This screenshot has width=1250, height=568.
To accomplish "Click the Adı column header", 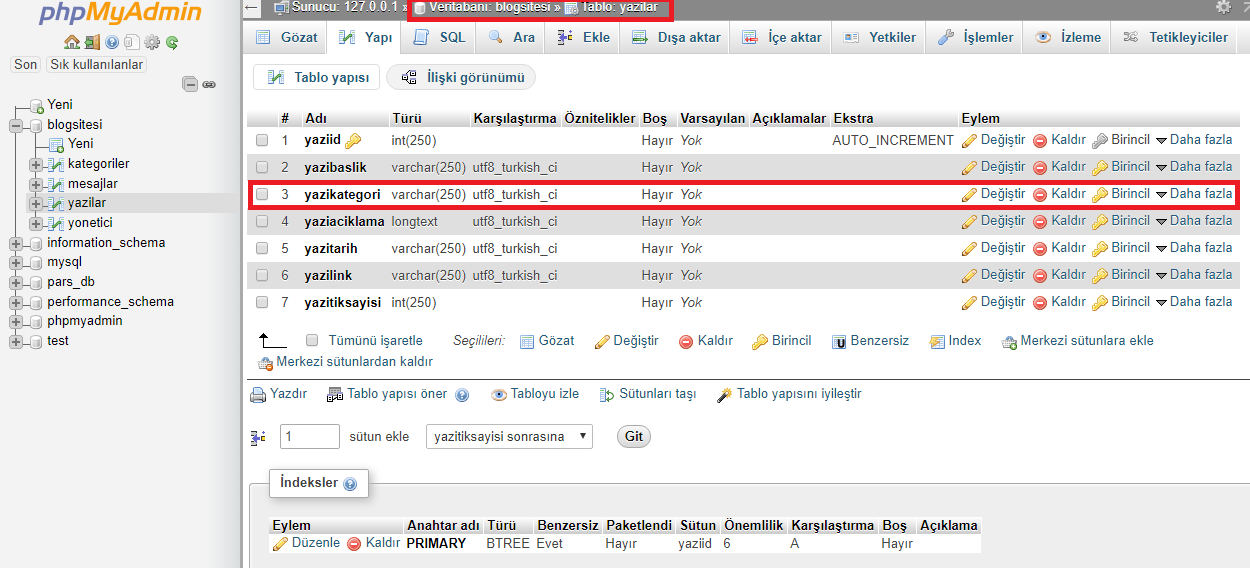I will (316, 118).
